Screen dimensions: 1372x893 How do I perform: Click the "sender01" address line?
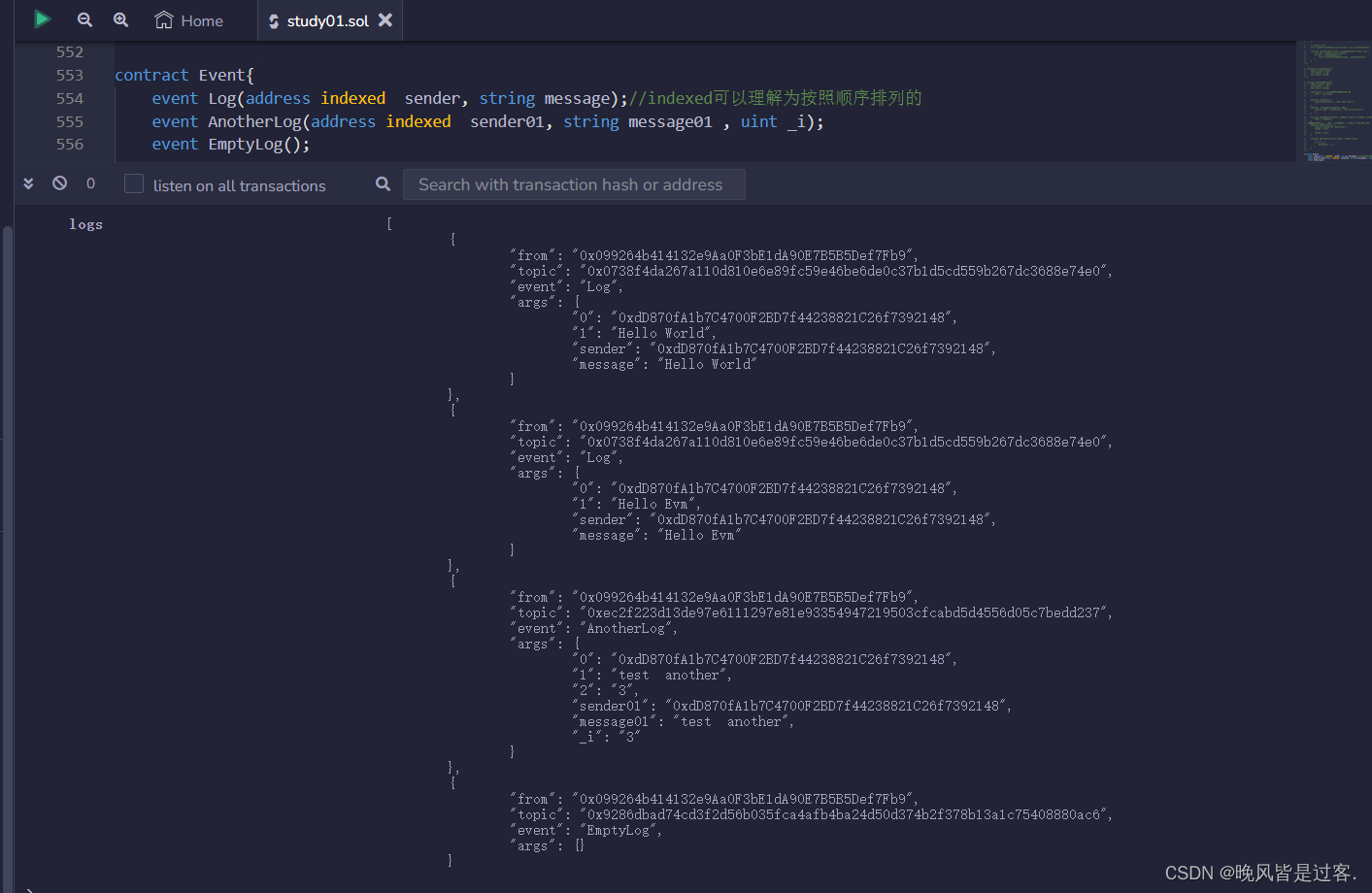(792, 706)
